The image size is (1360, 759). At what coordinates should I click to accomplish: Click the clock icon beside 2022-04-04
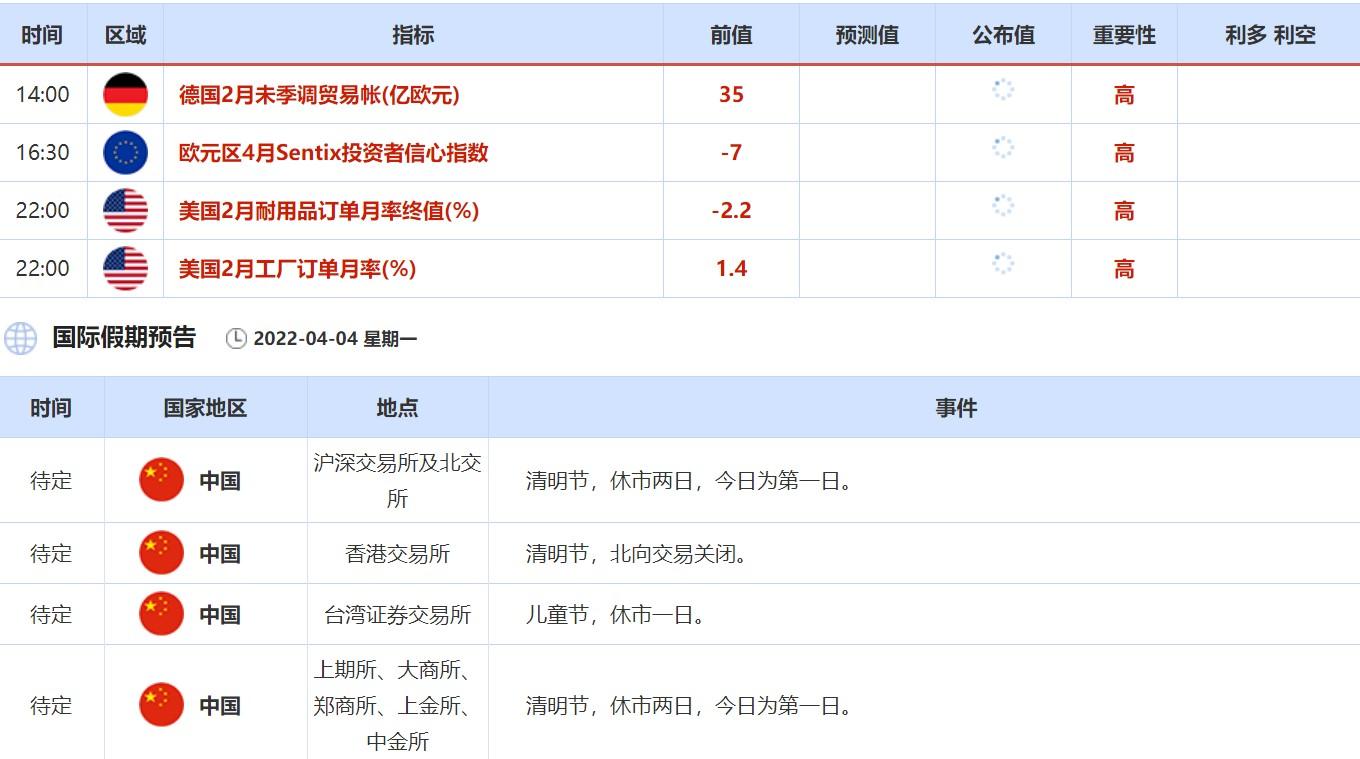click(236, 339)
